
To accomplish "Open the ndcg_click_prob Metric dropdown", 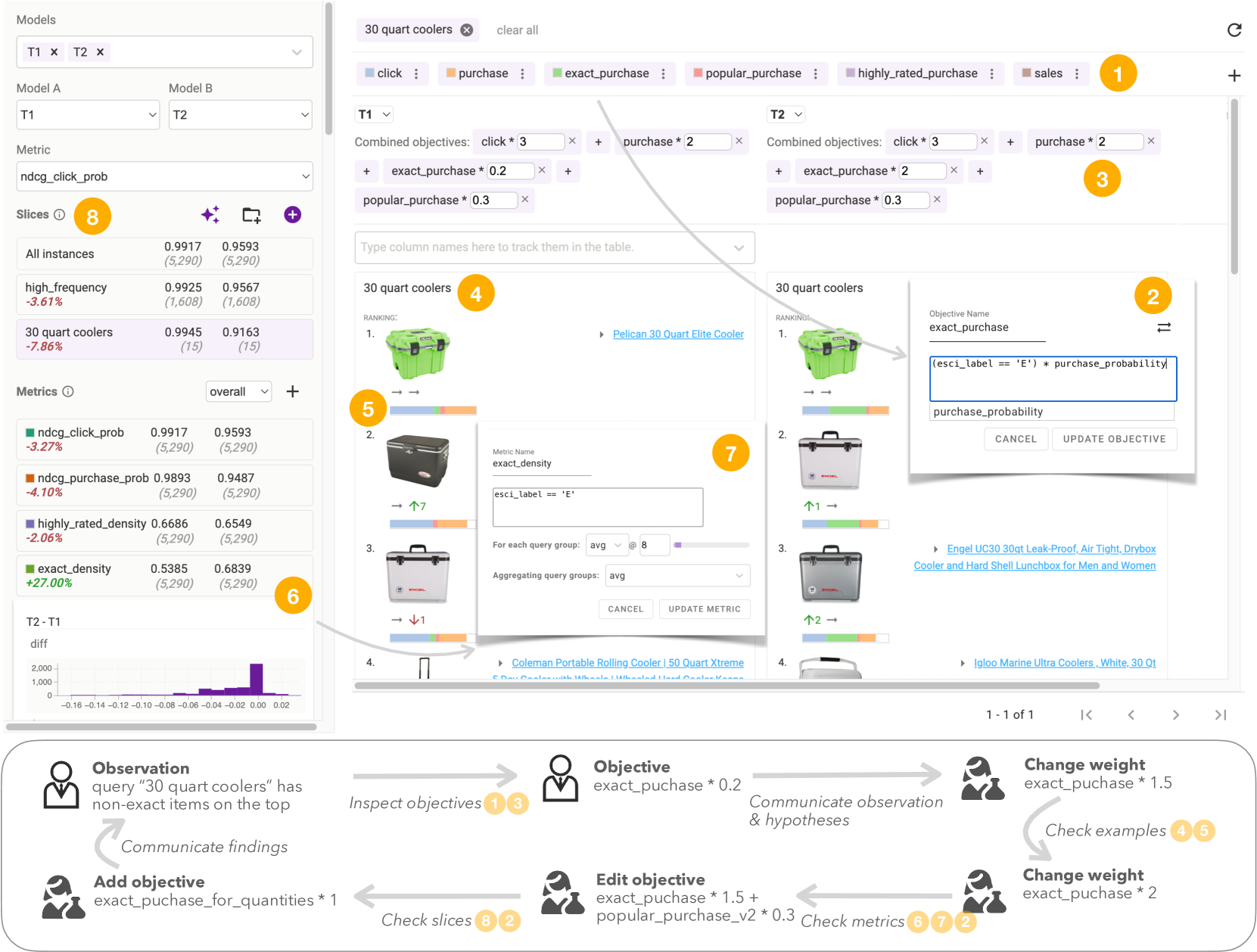I will [x=164, y=176].
